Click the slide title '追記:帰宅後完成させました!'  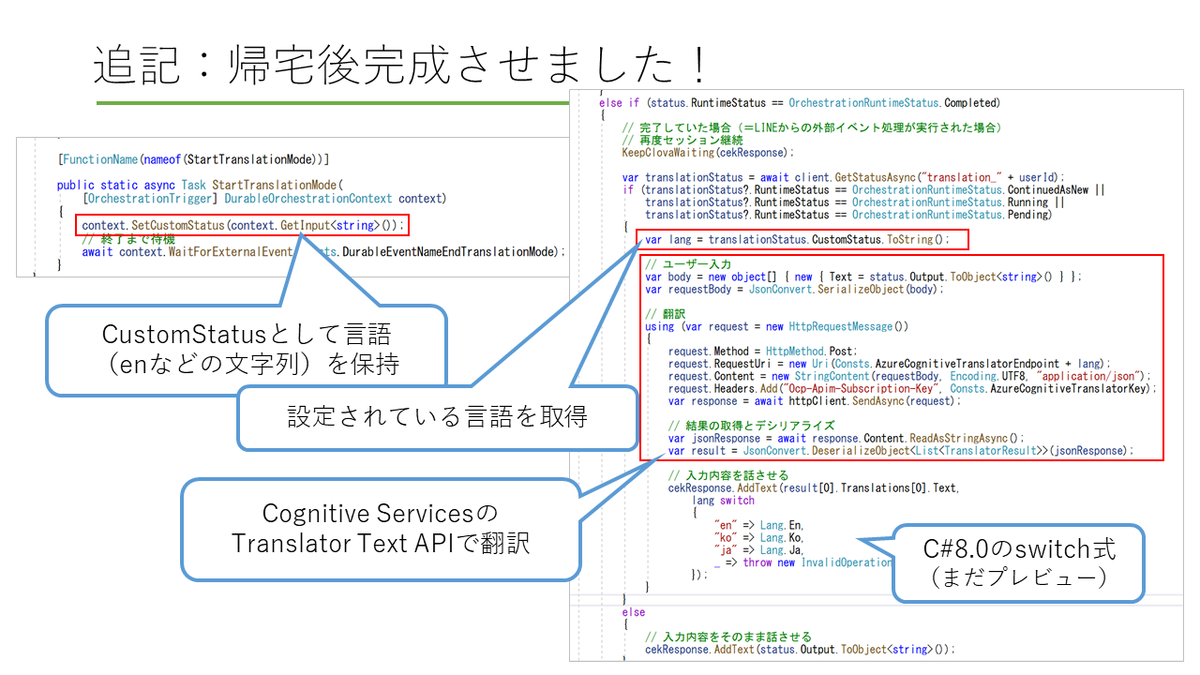pos(401,65)
